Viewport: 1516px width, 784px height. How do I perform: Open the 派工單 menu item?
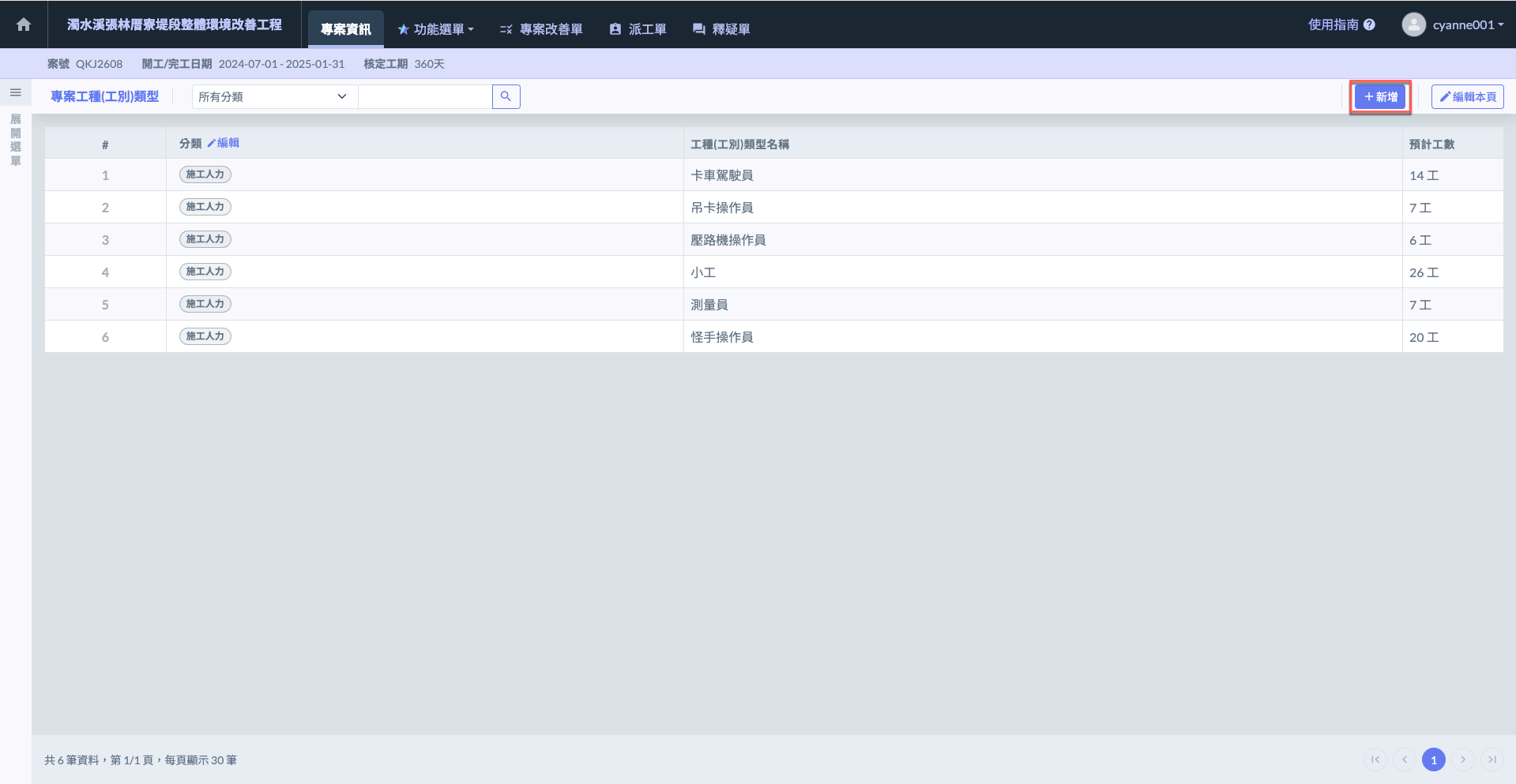pos(638,29)
